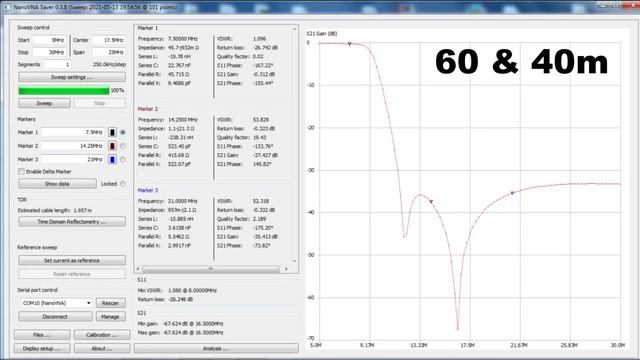Viewport: 640px width, 360px height.
Task: Toggle the Locked marker option
Action: 122,184
